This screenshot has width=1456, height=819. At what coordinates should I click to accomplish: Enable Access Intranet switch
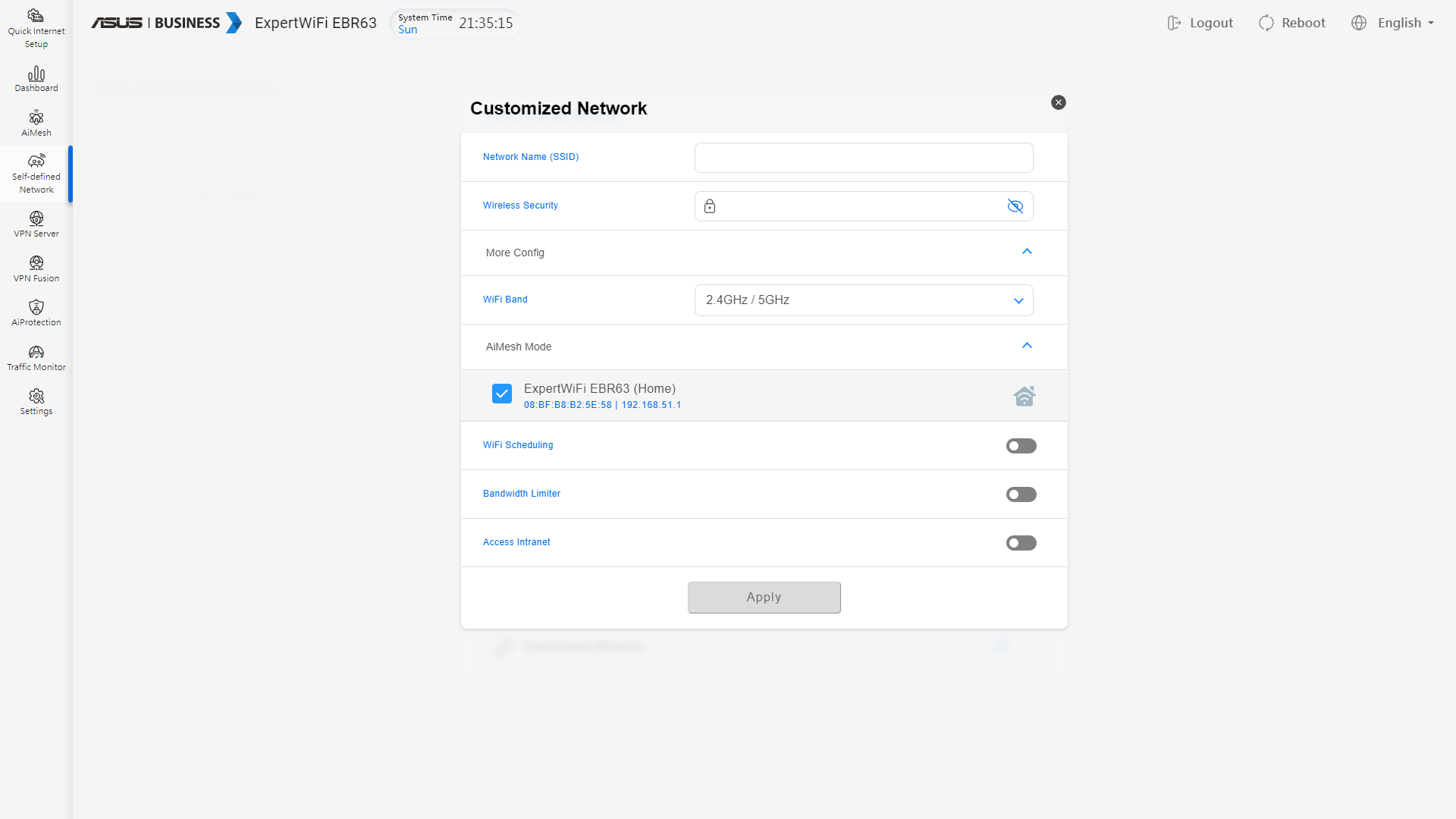pyautogui.click(x=1021, y=543)
